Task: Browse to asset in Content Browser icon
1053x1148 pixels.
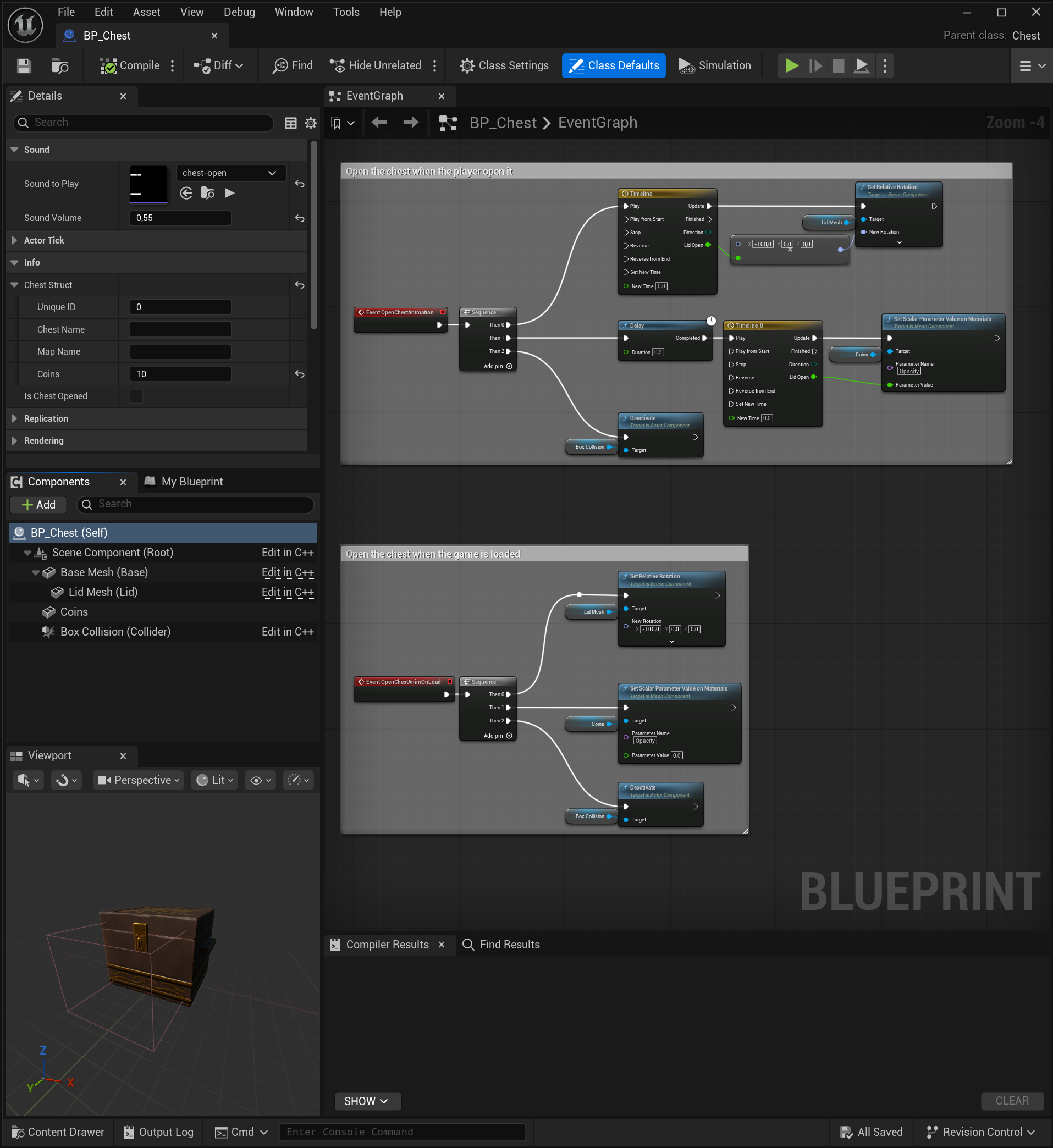Action: (60, 65)
